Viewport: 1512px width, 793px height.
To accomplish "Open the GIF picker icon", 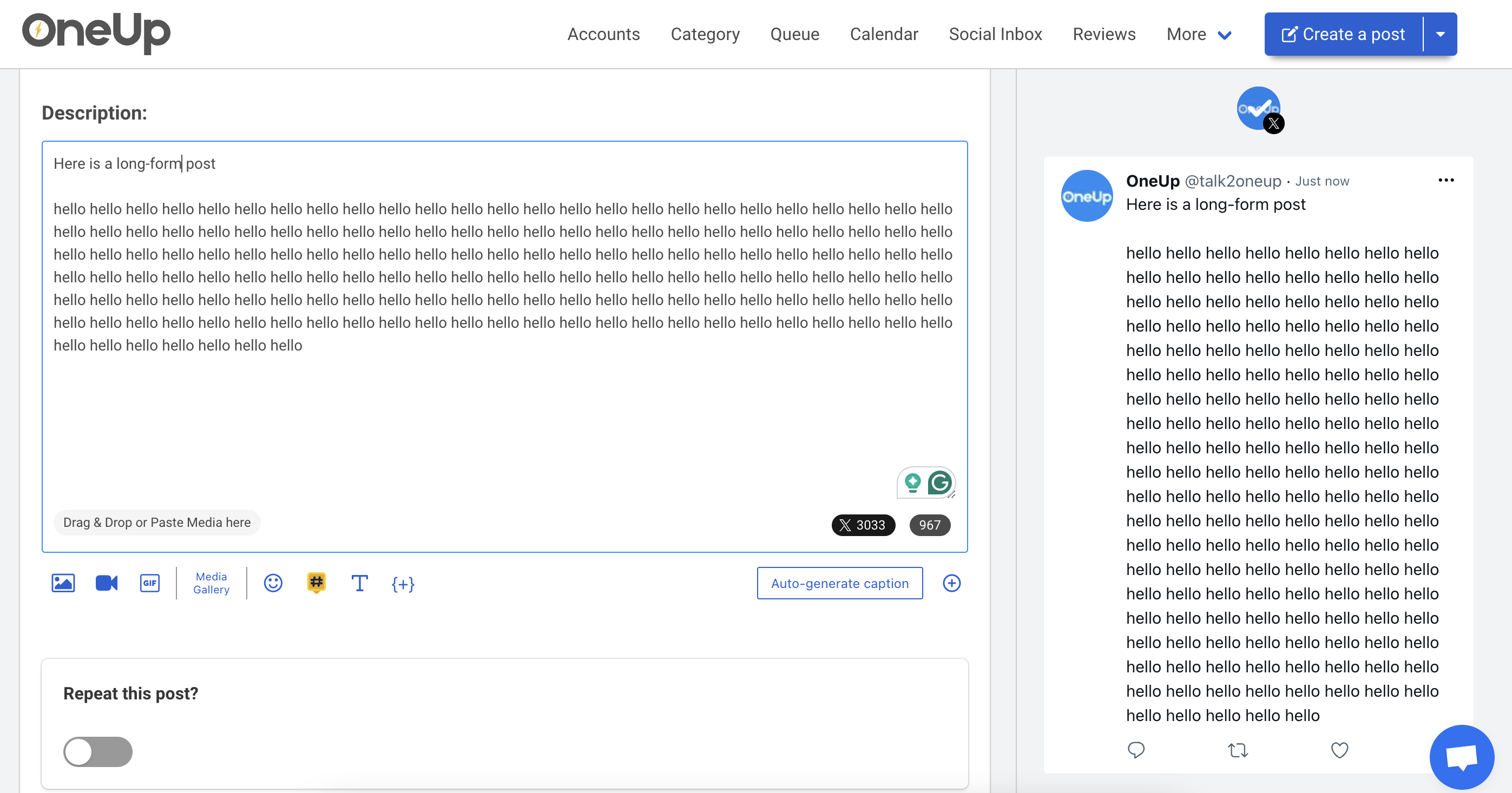I will coord(150,583).
